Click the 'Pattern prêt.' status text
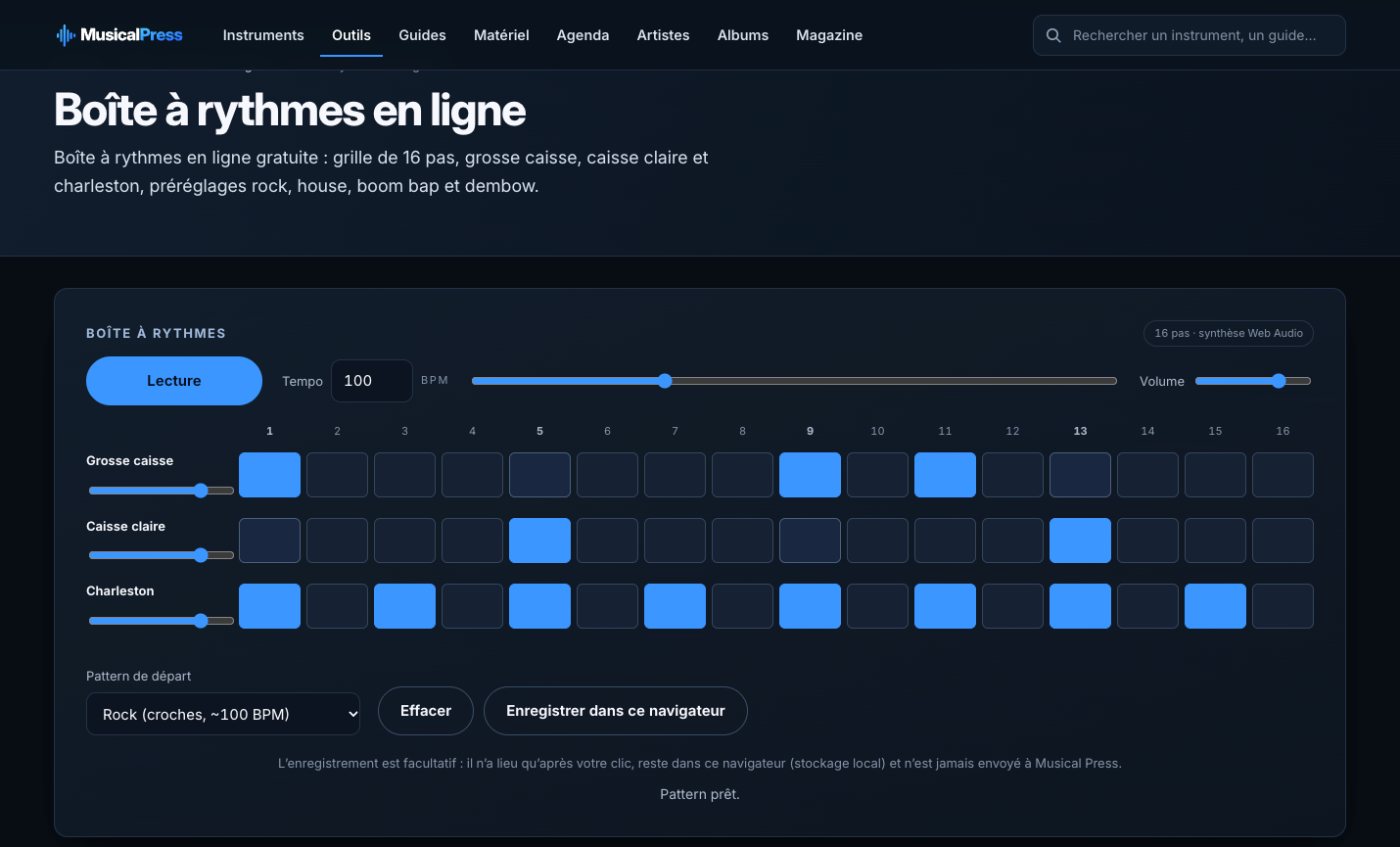Viewport: 1400px width, 847px height. pos(700,795)
